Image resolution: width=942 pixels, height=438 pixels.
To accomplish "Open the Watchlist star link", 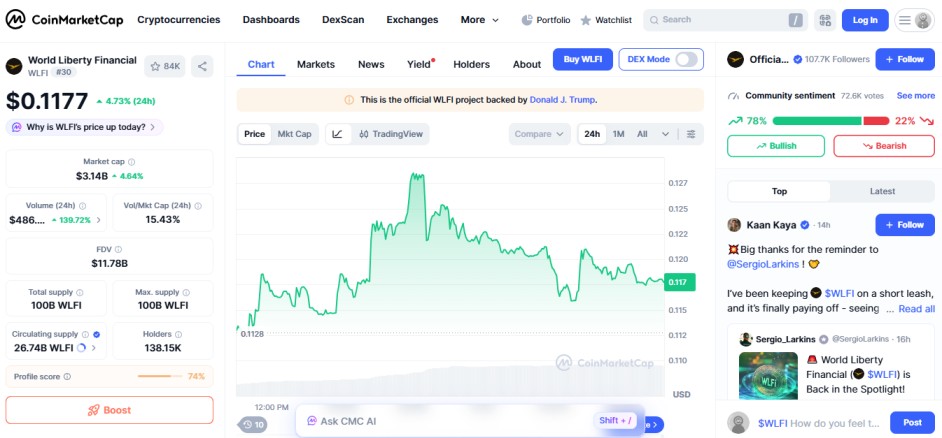I will click(606, 20).
